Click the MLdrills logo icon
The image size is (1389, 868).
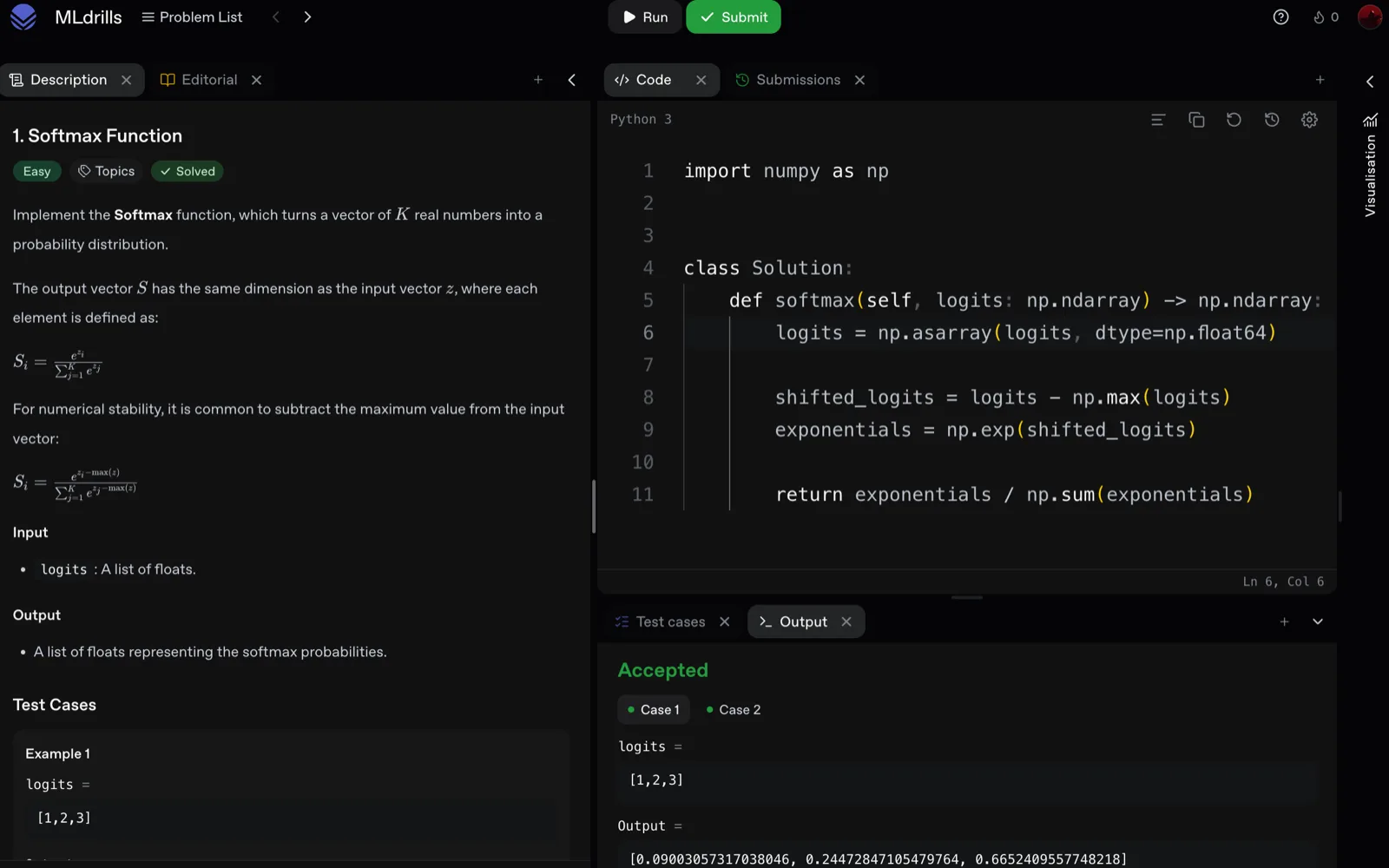pyautogui.click(x=23, y=16)
